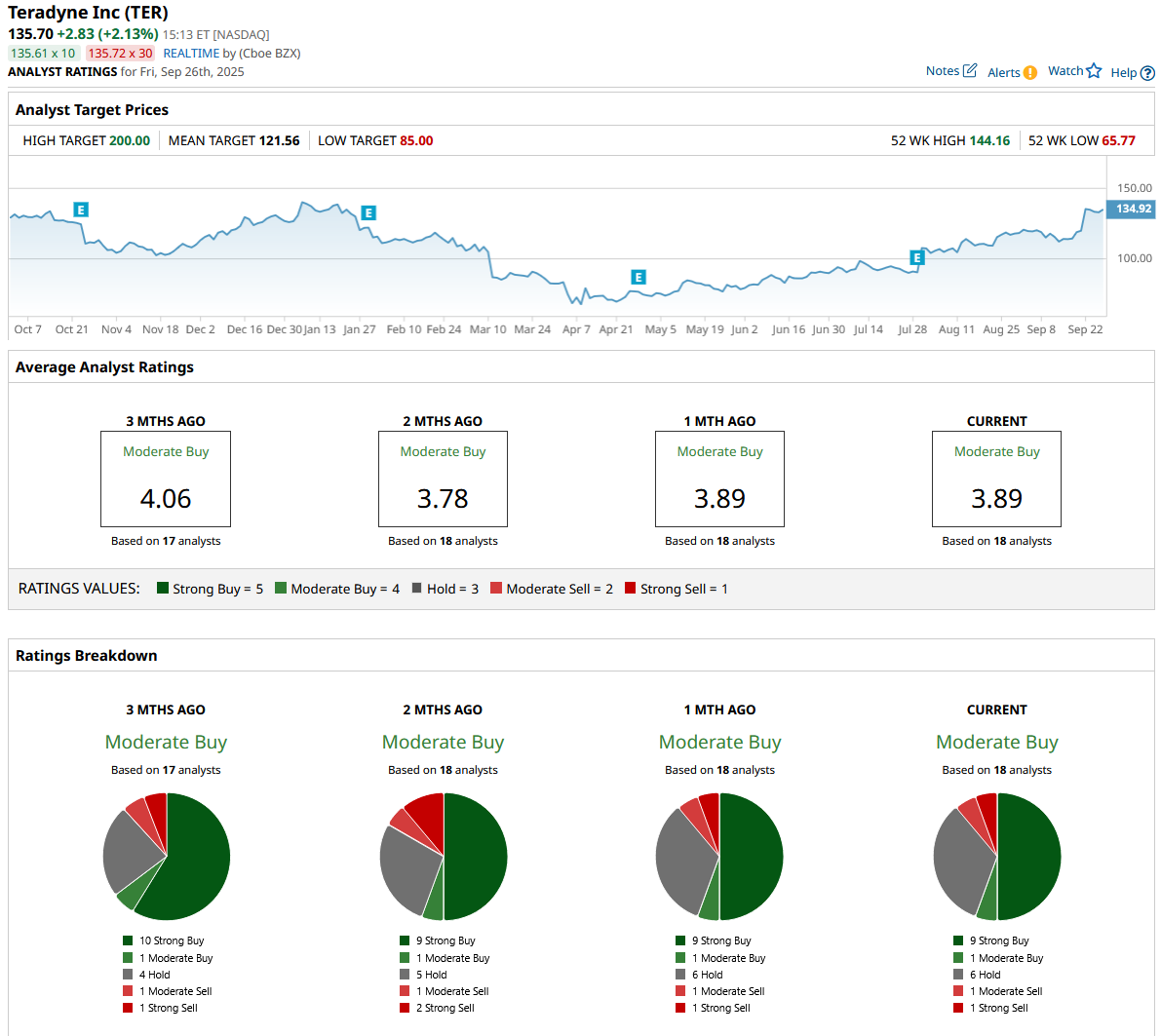Click the 1 MTH AGO 3.89 rating box
The image size is (1161, 1036).
[x=719, y=480]
